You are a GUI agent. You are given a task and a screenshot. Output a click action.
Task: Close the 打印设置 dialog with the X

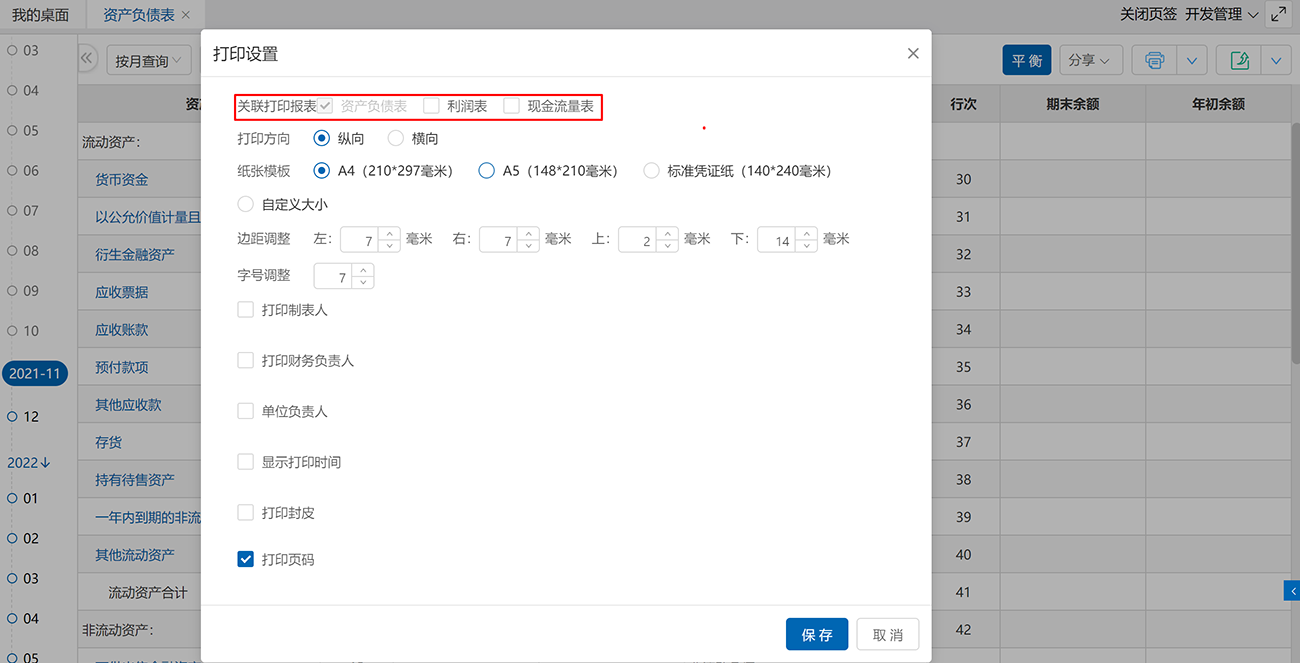[x=912, y=54]
